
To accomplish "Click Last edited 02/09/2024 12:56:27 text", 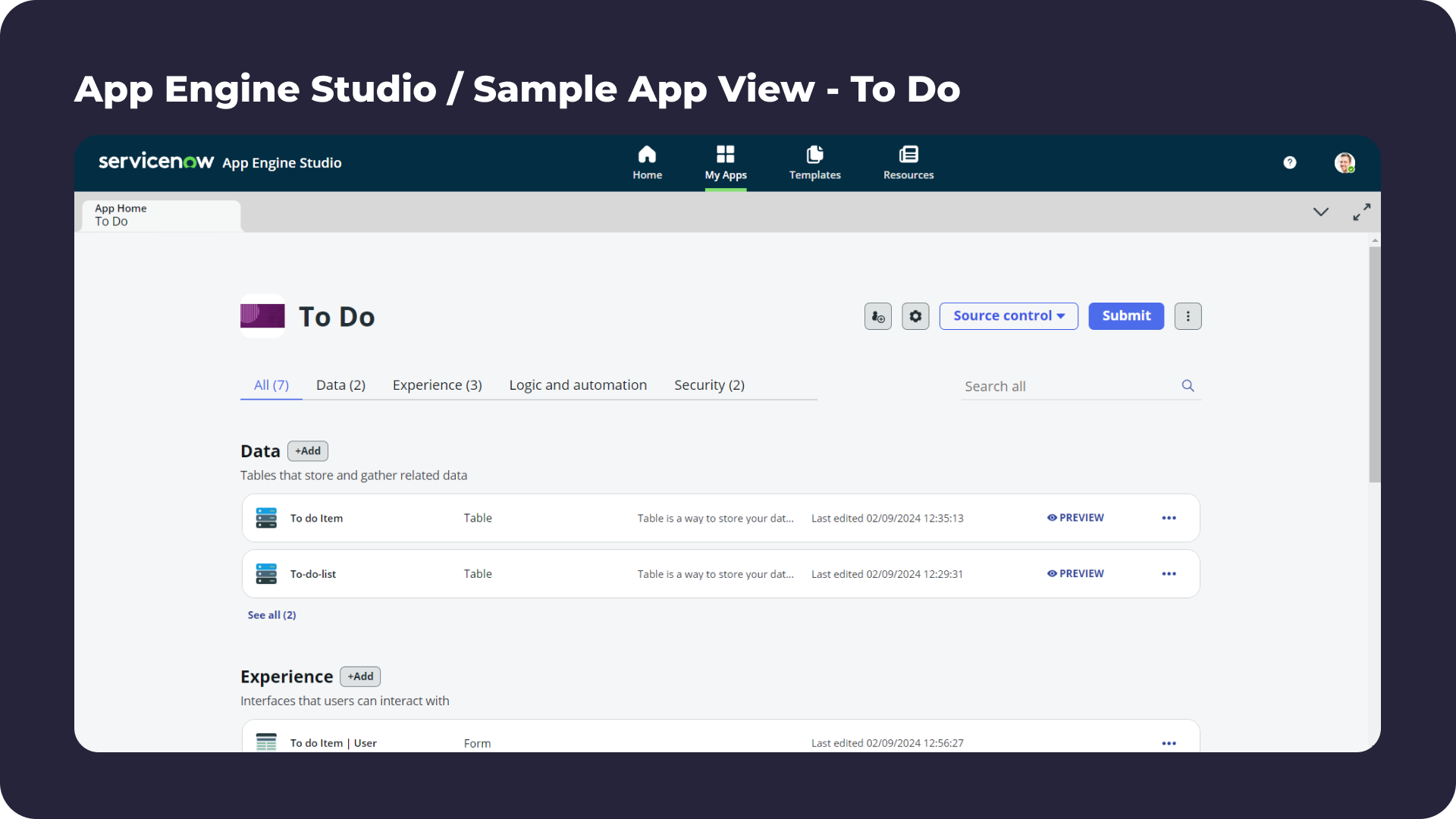I will [x=887, y=743].
